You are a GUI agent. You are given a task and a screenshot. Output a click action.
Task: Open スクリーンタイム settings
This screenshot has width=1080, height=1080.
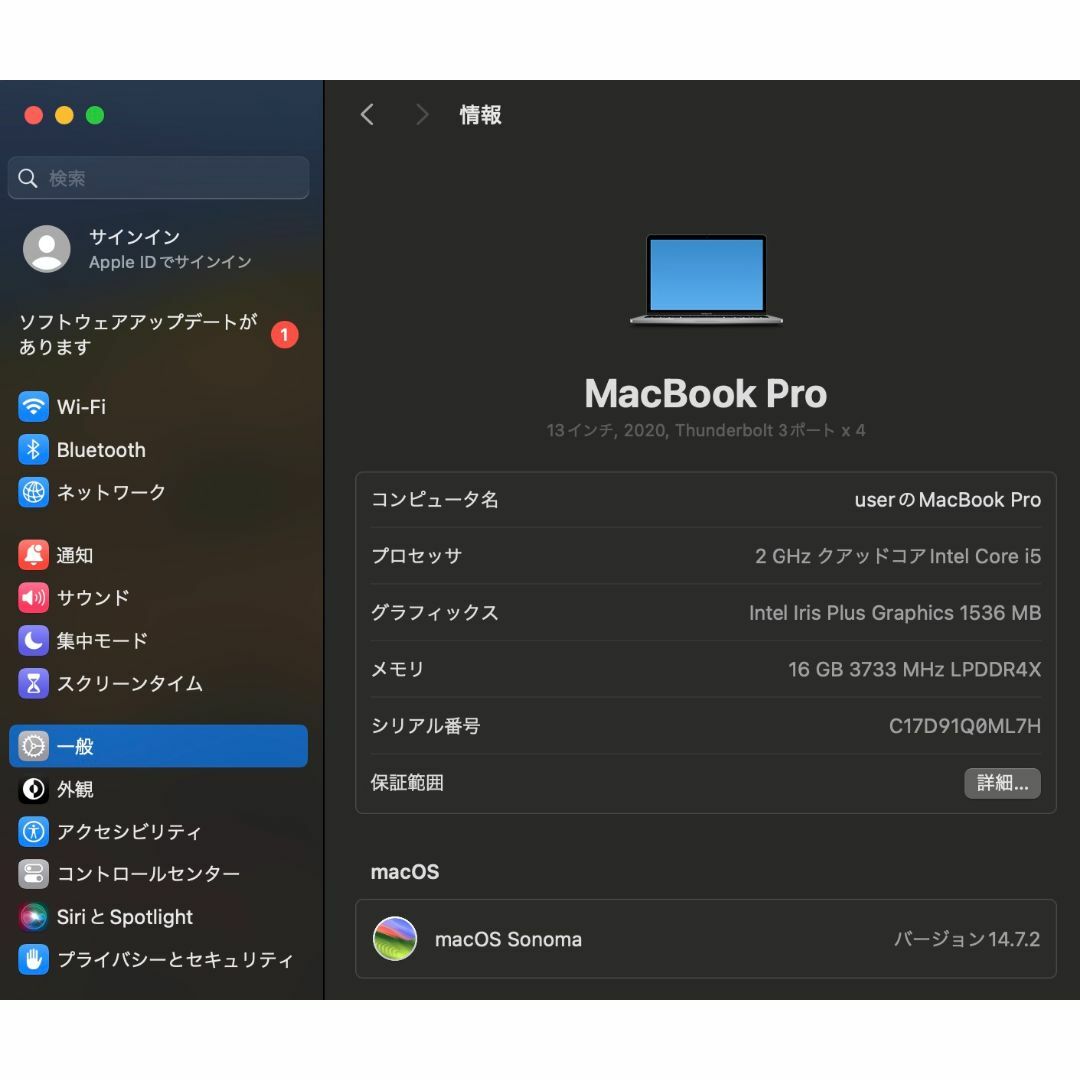[158, 683]
